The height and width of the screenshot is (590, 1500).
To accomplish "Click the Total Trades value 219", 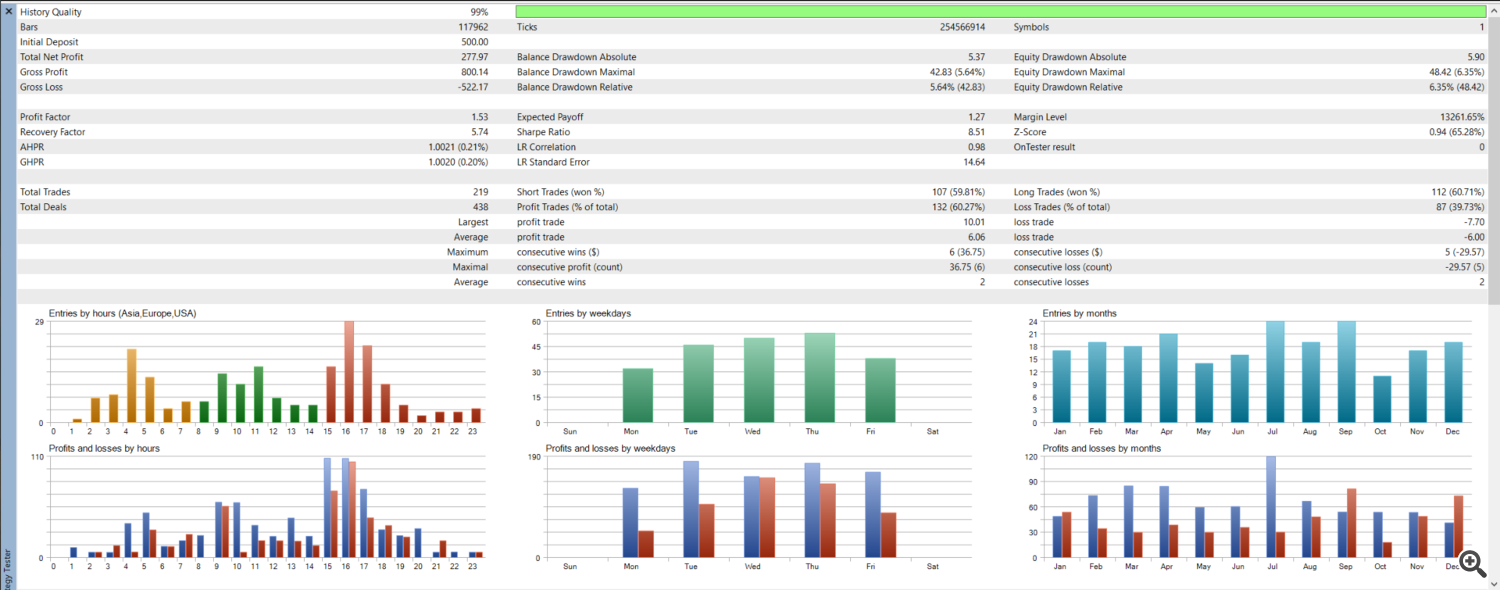I will point(480,192).
